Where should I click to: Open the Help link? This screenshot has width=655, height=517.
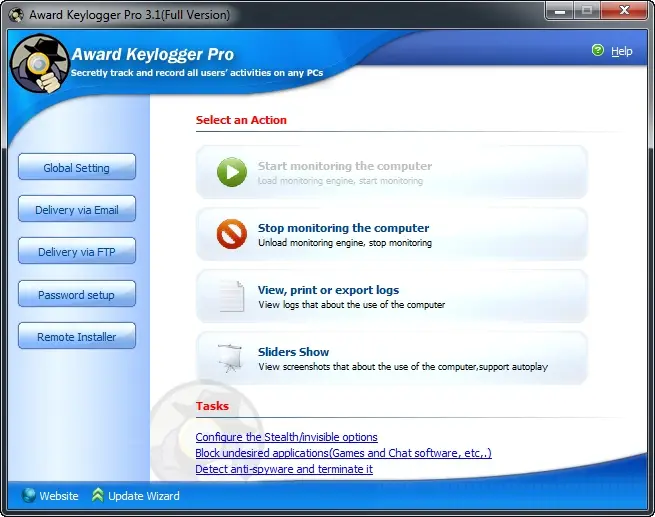[x=622, y=51]
